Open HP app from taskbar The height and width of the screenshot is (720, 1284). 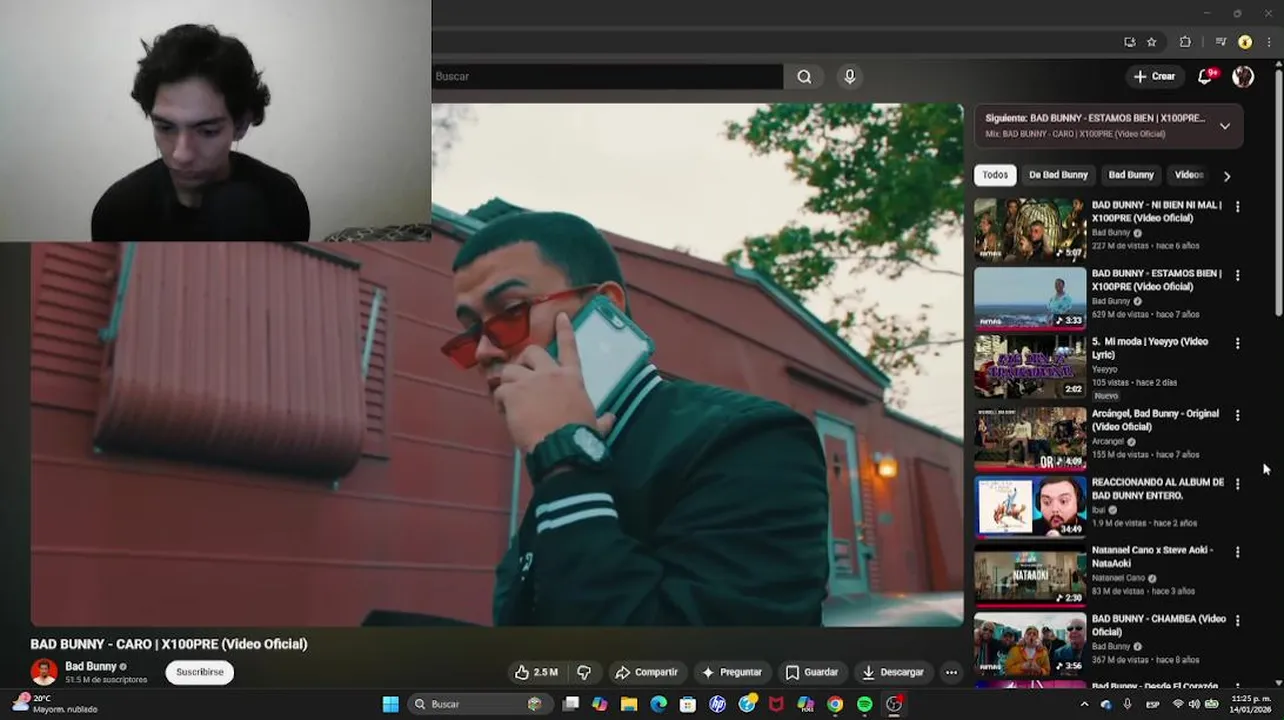click(x=717, y=704)
